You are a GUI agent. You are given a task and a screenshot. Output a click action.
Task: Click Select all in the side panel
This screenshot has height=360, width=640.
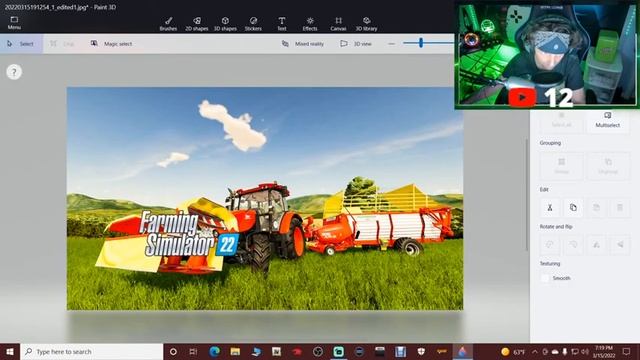[x=561, y=121]
